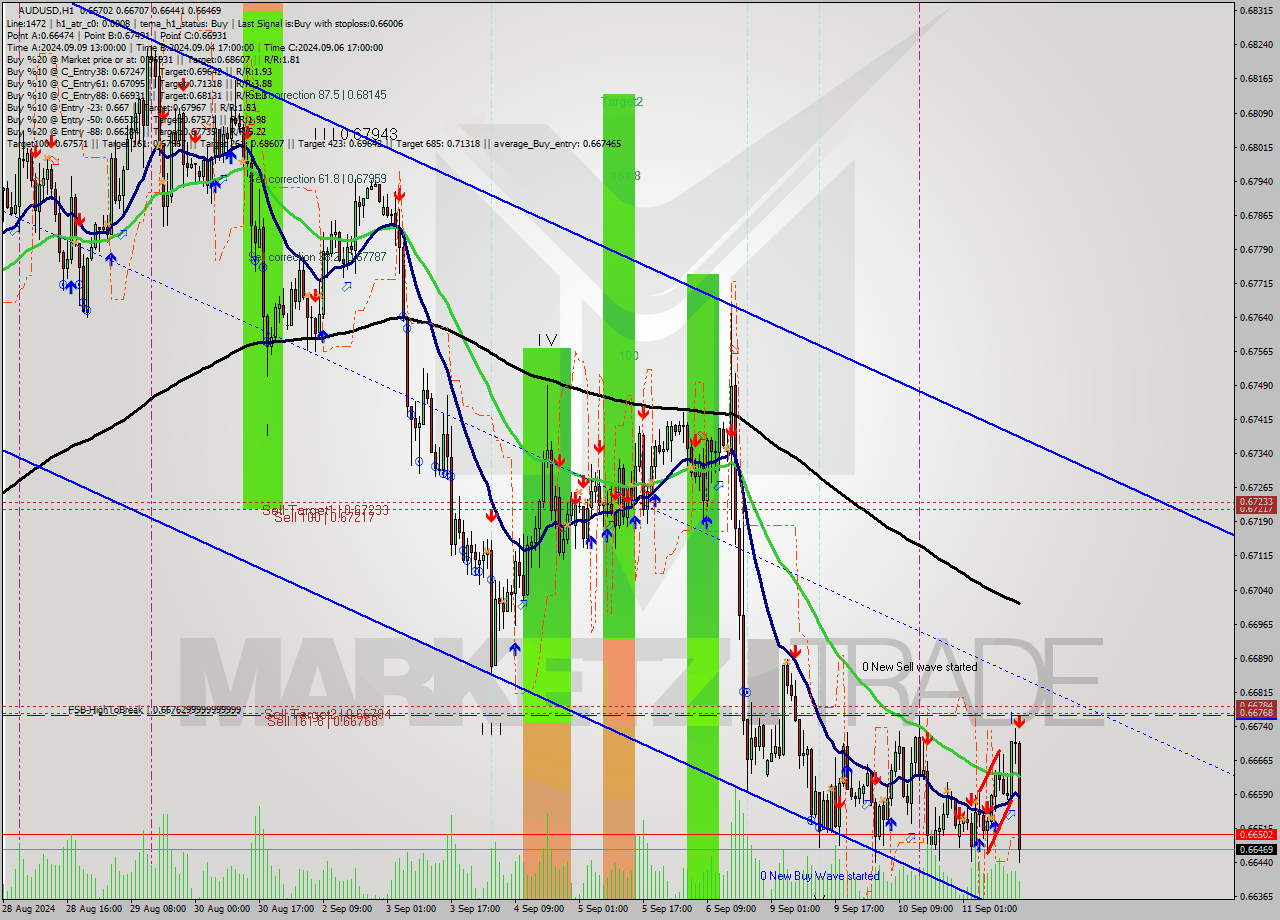Click the '100' level label on green bar
1280x920 pixels.
[x=628, y=356]
